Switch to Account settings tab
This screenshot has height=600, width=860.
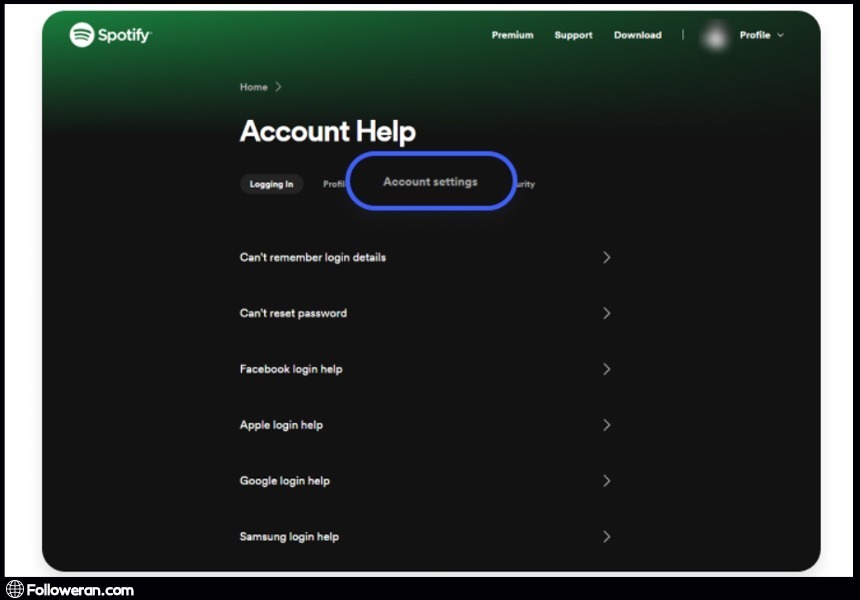click(430, 182)
